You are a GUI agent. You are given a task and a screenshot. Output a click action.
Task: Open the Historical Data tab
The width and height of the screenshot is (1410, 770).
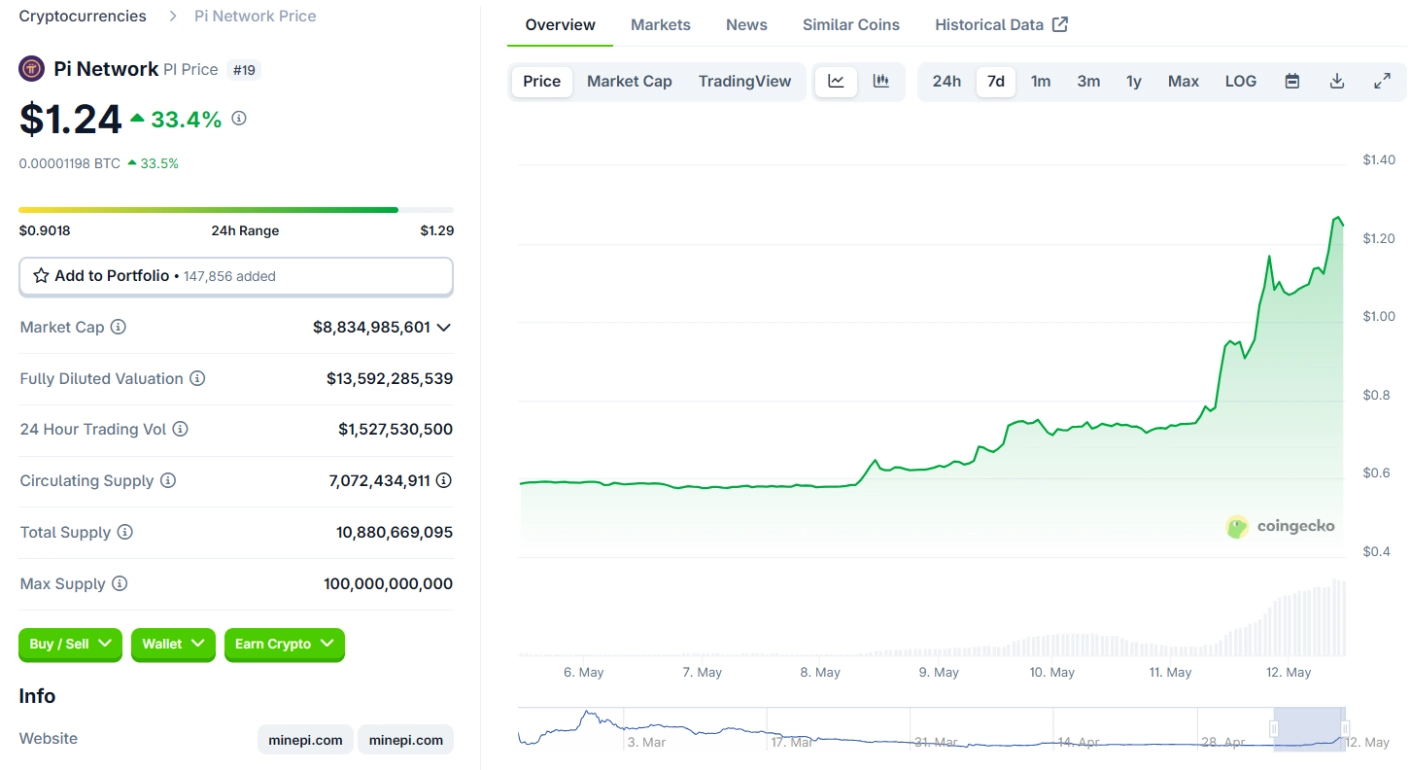pyautogui.click(x=1001, y=24)
